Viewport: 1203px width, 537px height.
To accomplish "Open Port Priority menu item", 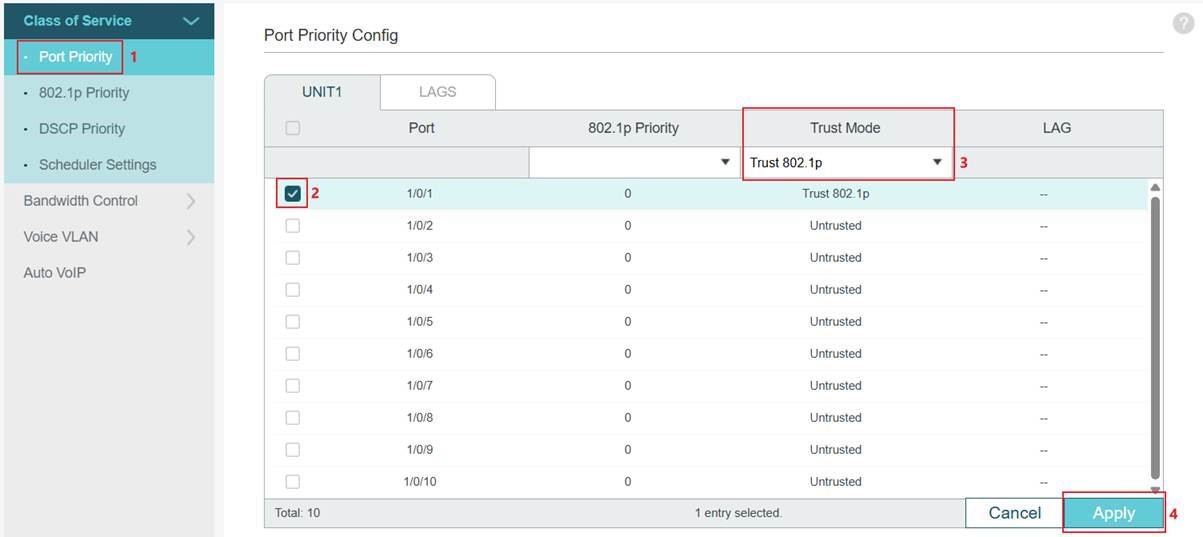I will pos(75,57).
